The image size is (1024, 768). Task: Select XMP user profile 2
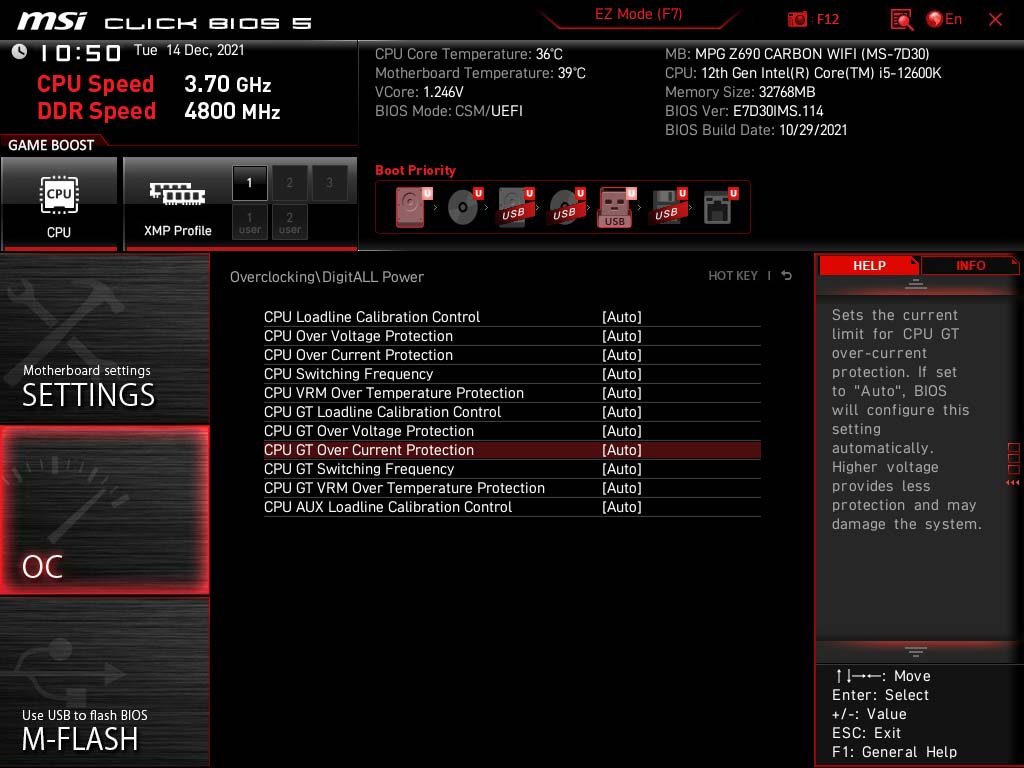point(289,222)
